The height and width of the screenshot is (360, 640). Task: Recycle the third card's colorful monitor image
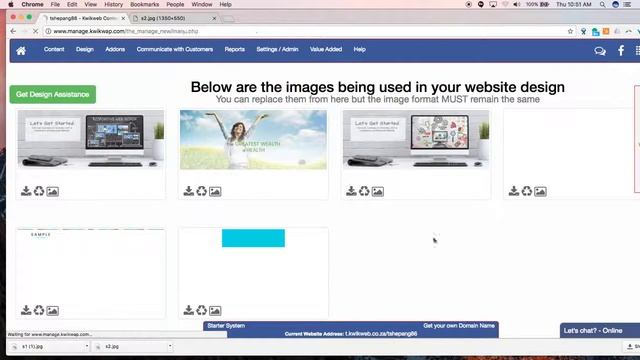[x=364, y=191]
